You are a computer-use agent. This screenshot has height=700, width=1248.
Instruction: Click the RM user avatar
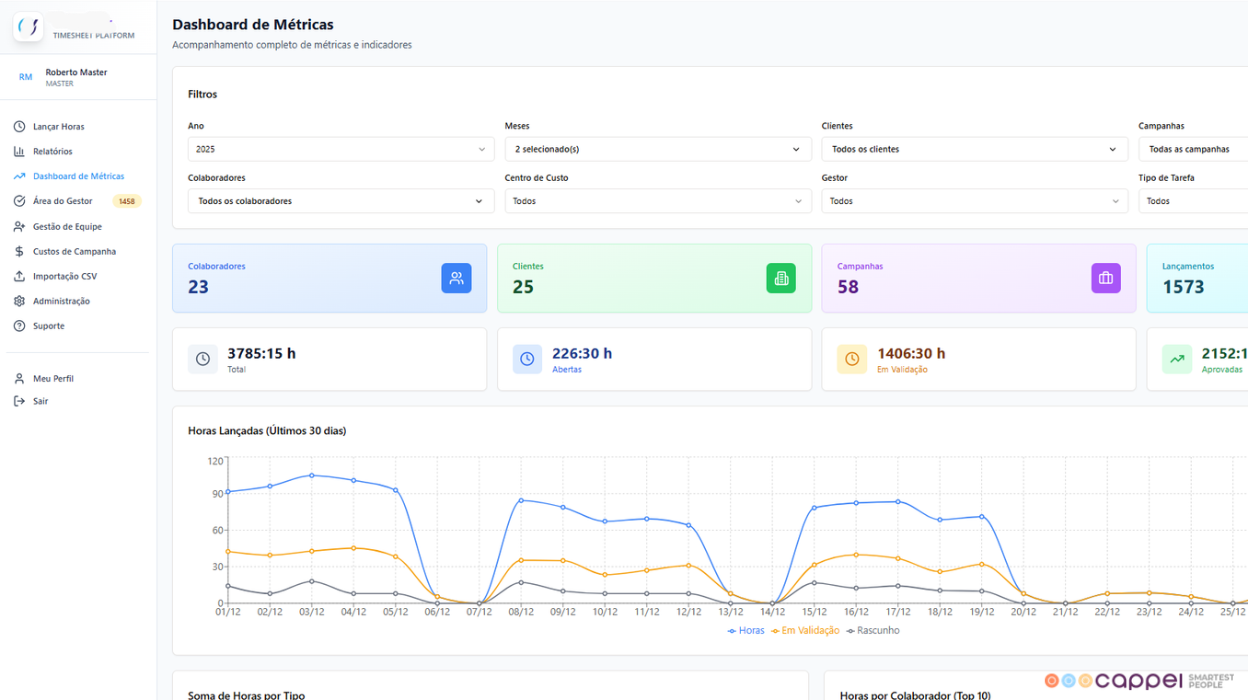click(26, 77)
